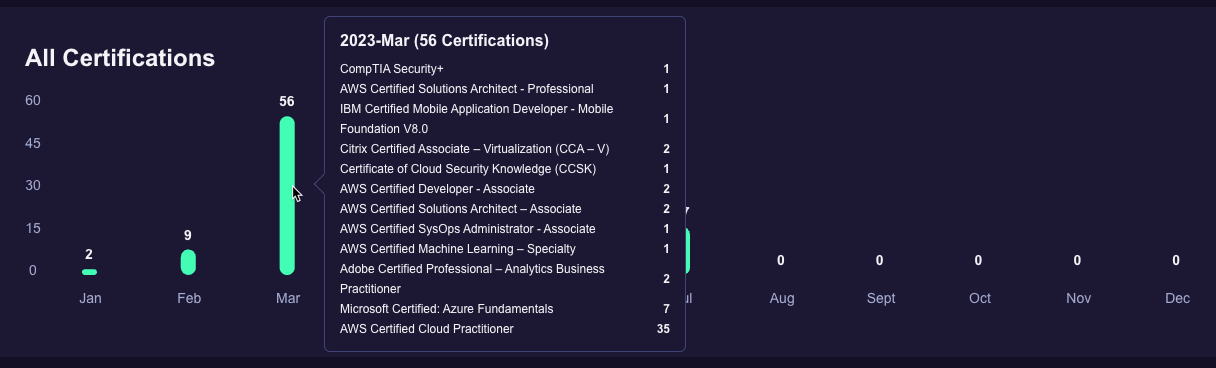Click the March bar with 56 certifications
The width and height of the screenshot is (1216, 368).
[287, 196]
